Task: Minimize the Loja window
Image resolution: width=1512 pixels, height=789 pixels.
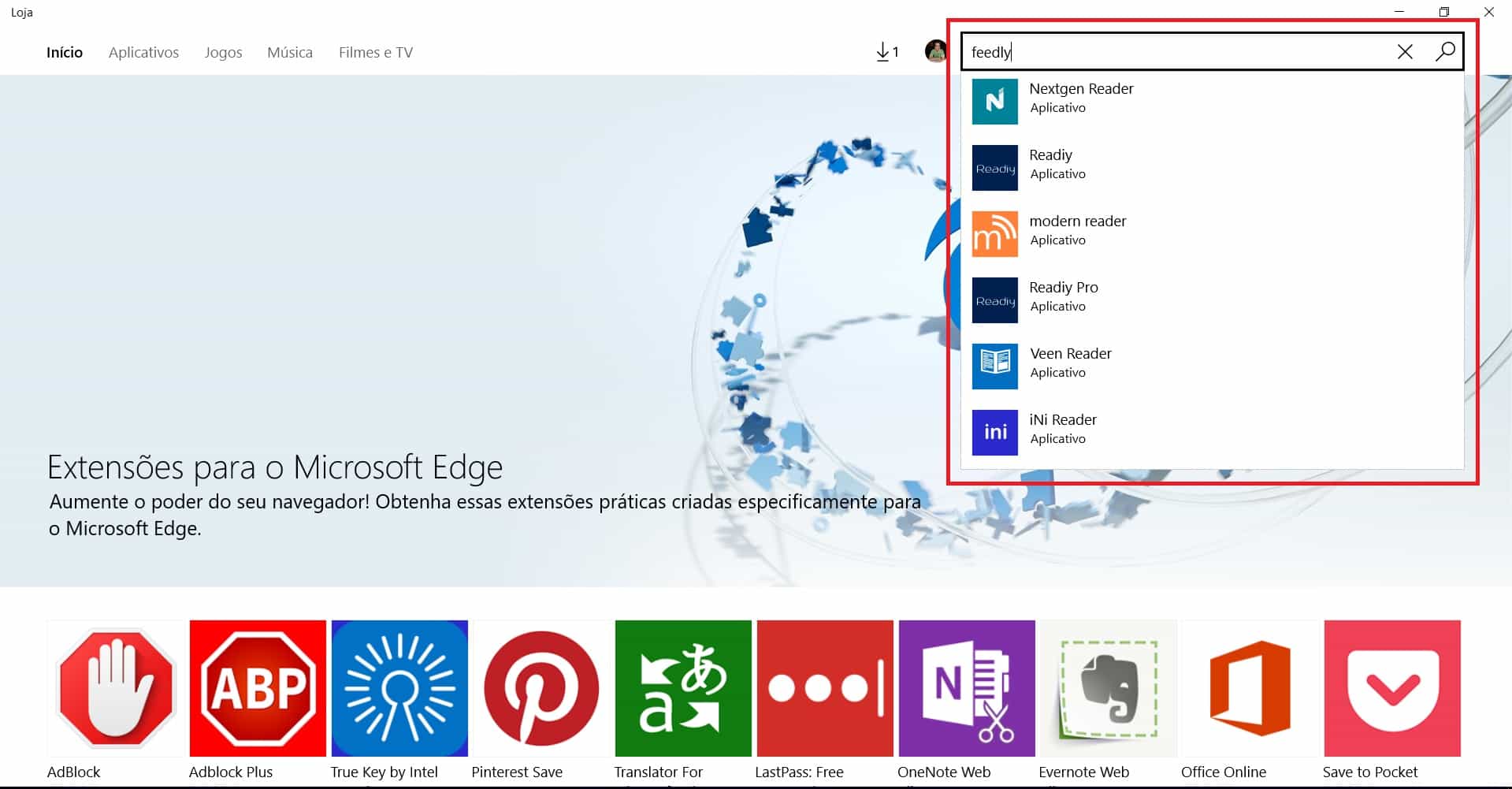Action: (x=1399, y=12)
